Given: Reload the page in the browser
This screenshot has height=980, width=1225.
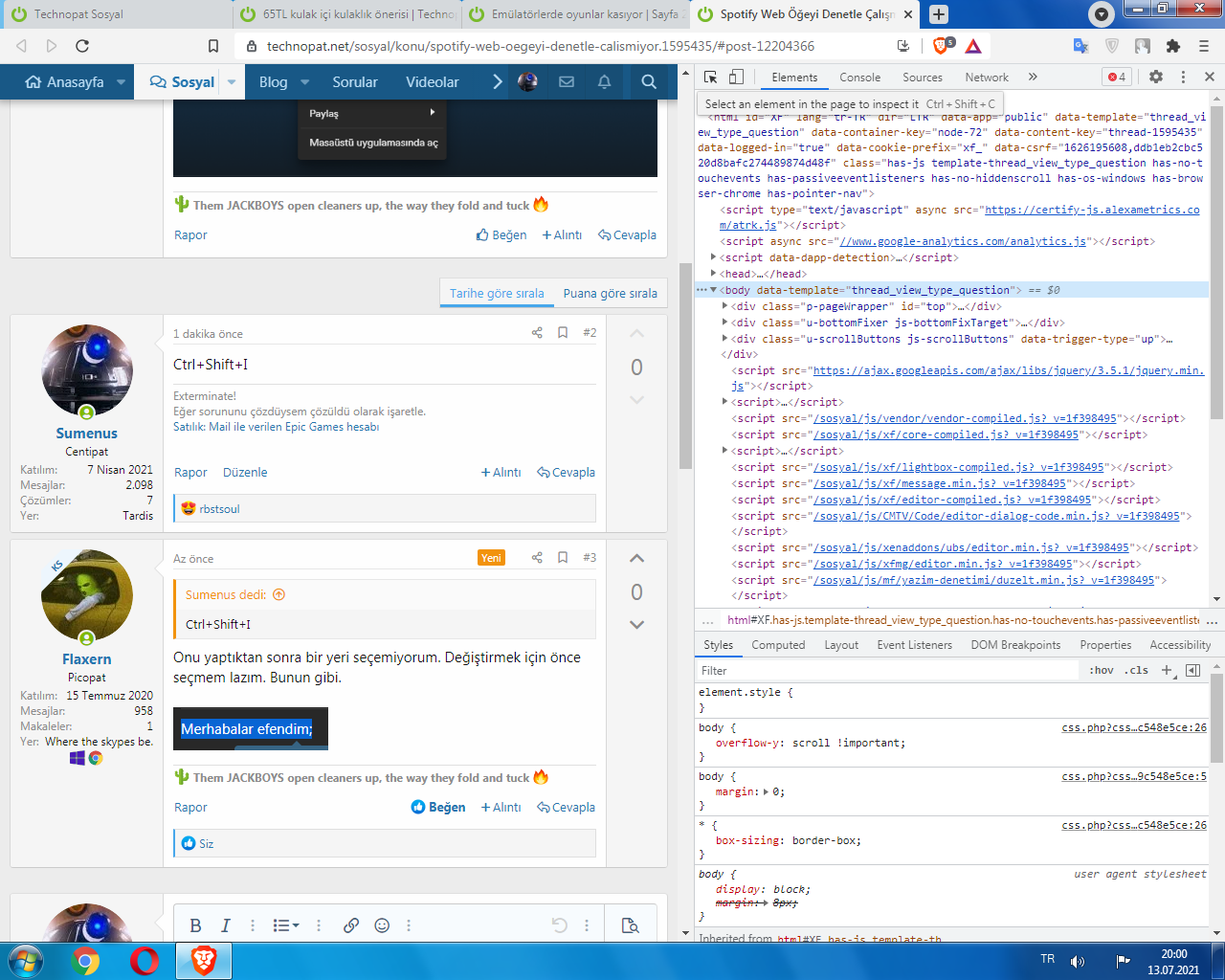Looking at the screenshot, I should point(82,46).
